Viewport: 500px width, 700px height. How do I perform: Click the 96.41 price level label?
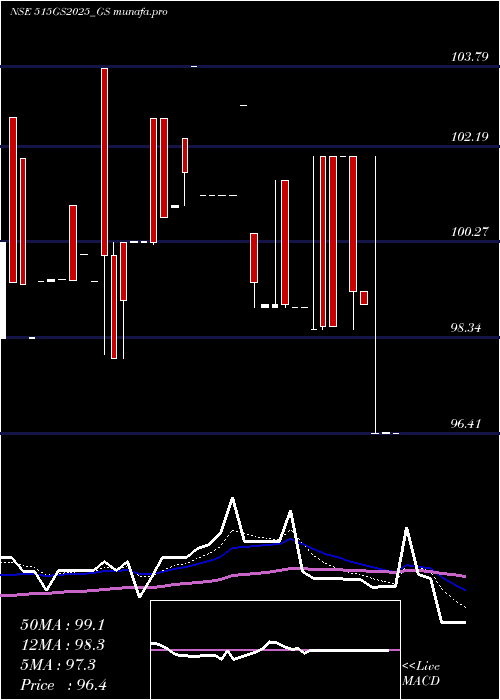tap(466, 424)
